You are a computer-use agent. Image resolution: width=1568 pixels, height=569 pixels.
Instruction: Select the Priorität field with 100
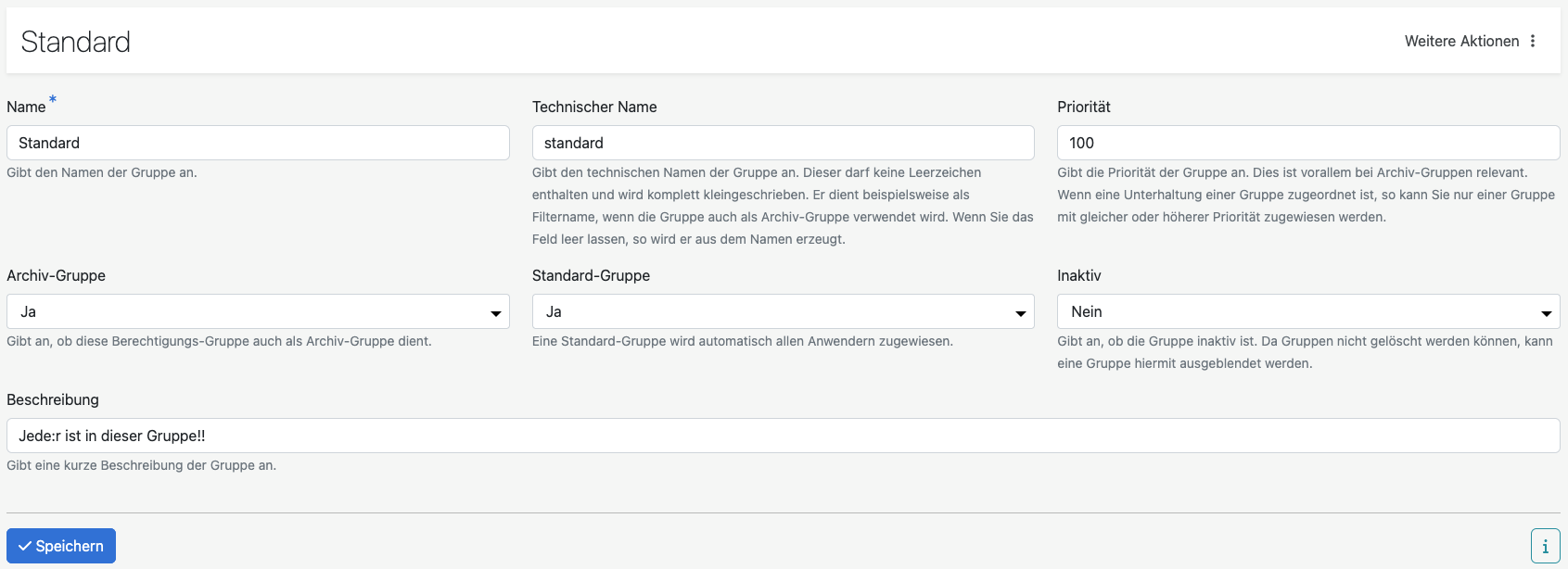click(x=1307, y=143)
